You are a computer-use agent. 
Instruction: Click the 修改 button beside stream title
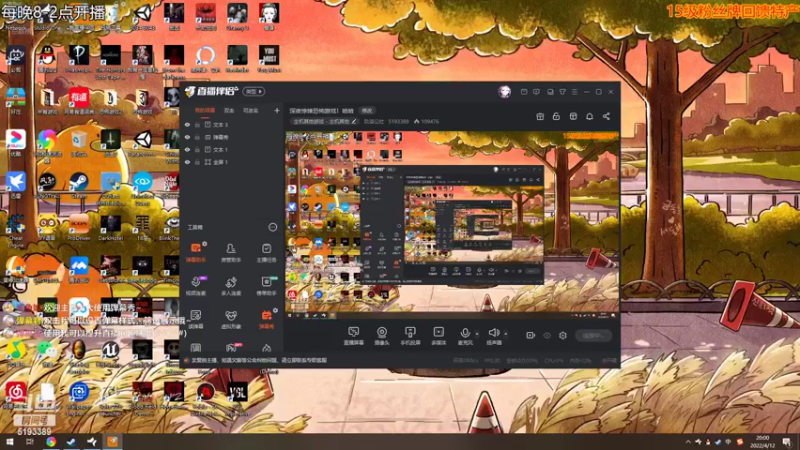[x=367, y=110]
